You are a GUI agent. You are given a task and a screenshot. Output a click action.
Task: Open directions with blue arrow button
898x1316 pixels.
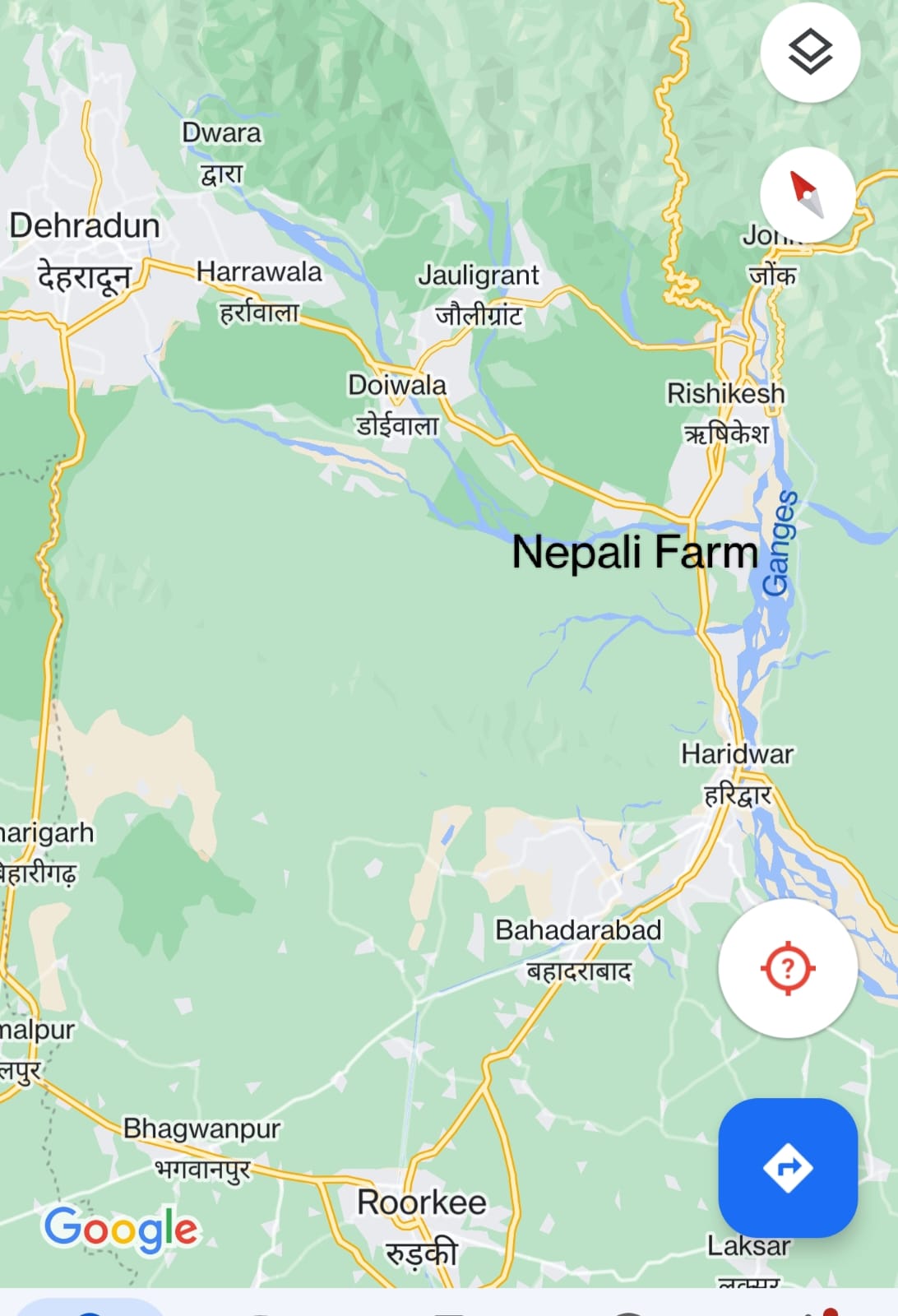coord(788,1167)
